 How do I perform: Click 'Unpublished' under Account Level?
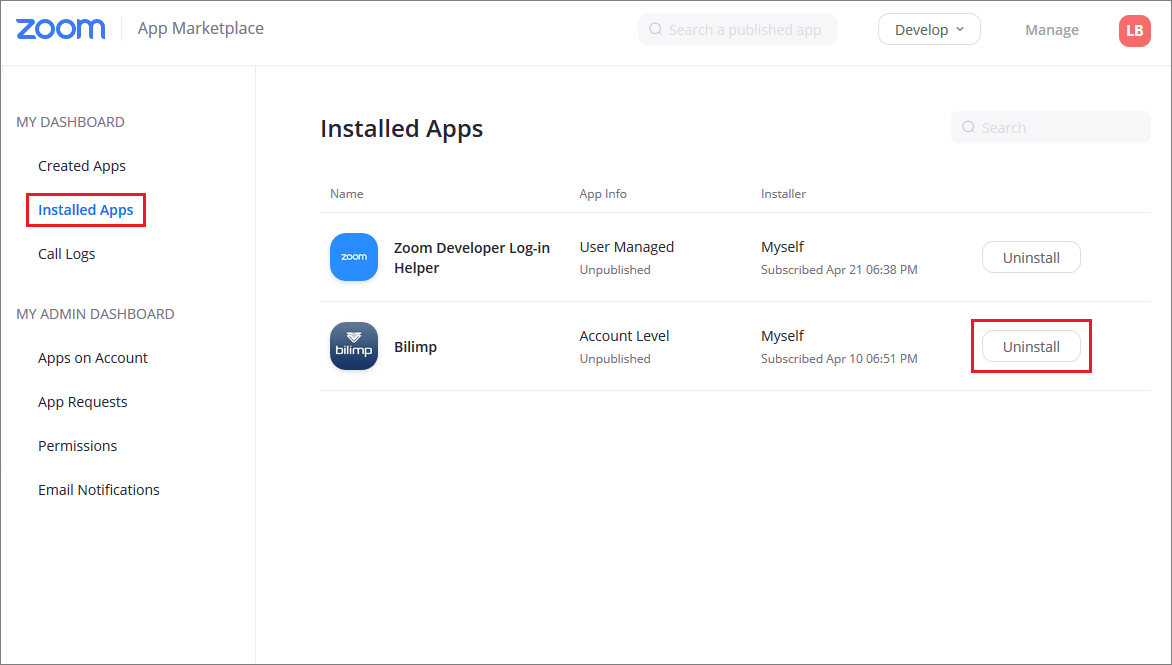pos(614,359)
